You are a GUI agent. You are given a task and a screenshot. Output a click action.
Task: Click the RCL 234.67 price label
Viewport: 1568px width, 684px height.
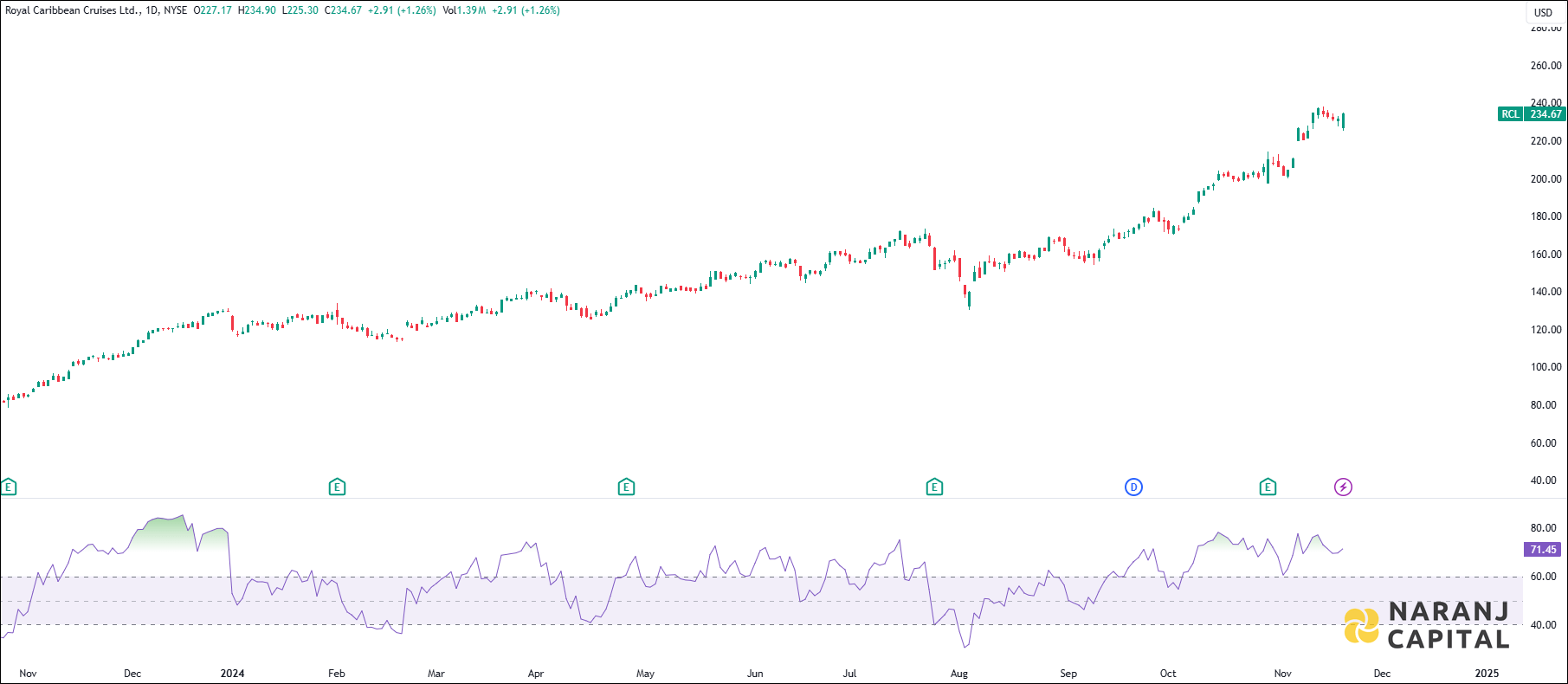(1532, 114)
